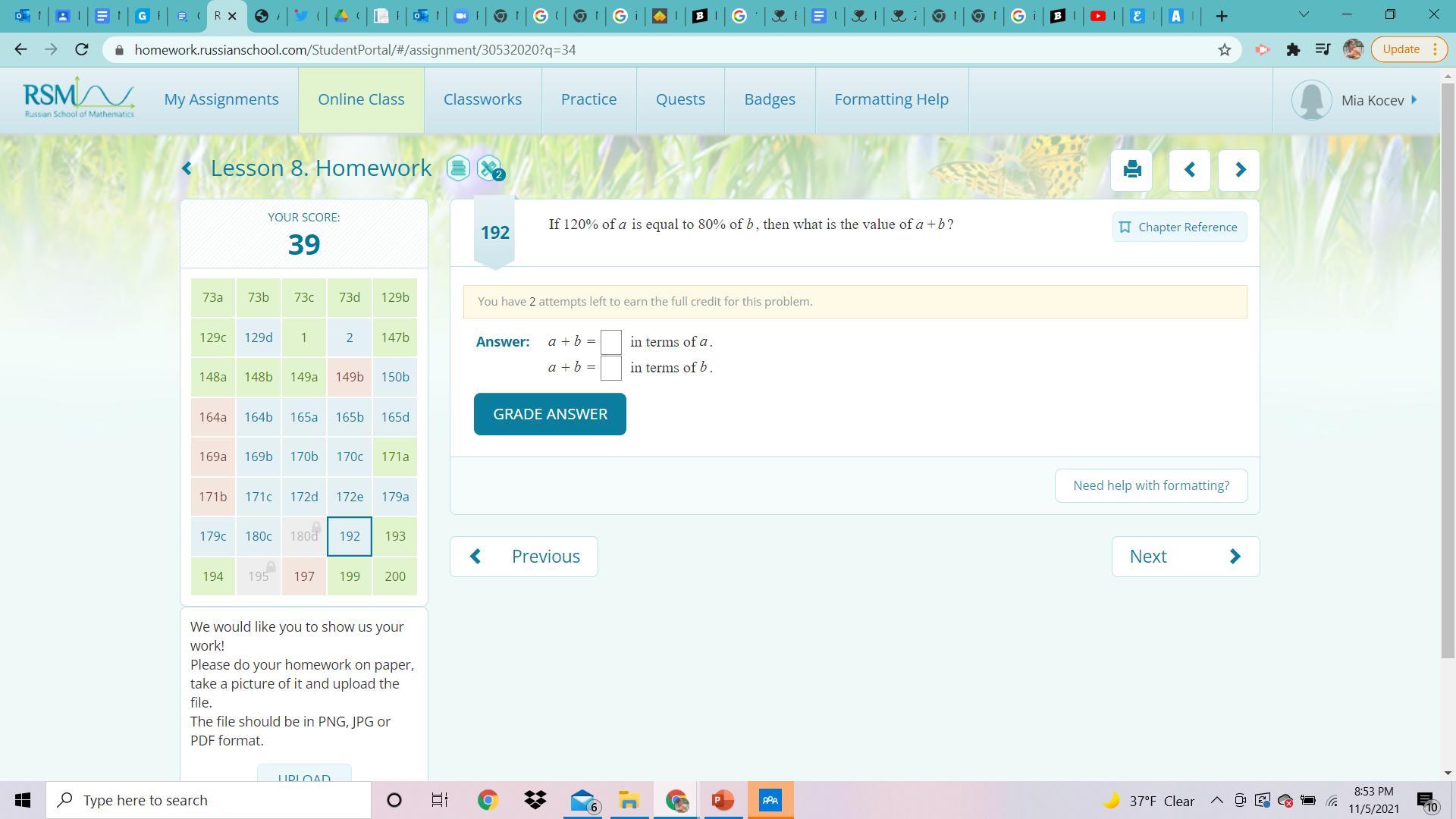
Task: Show hidden system tray icons
Action: (x=1216, y=800)
